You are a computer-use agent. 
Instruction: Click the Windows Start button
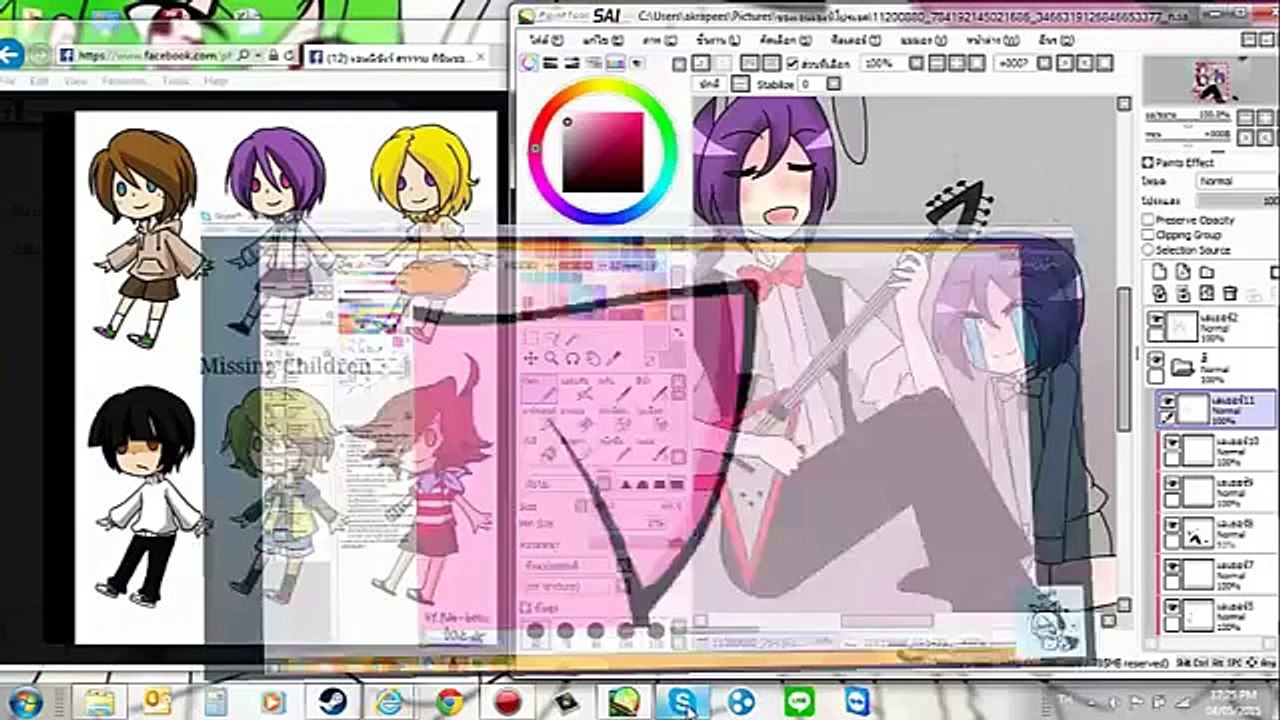coord(24,701)
